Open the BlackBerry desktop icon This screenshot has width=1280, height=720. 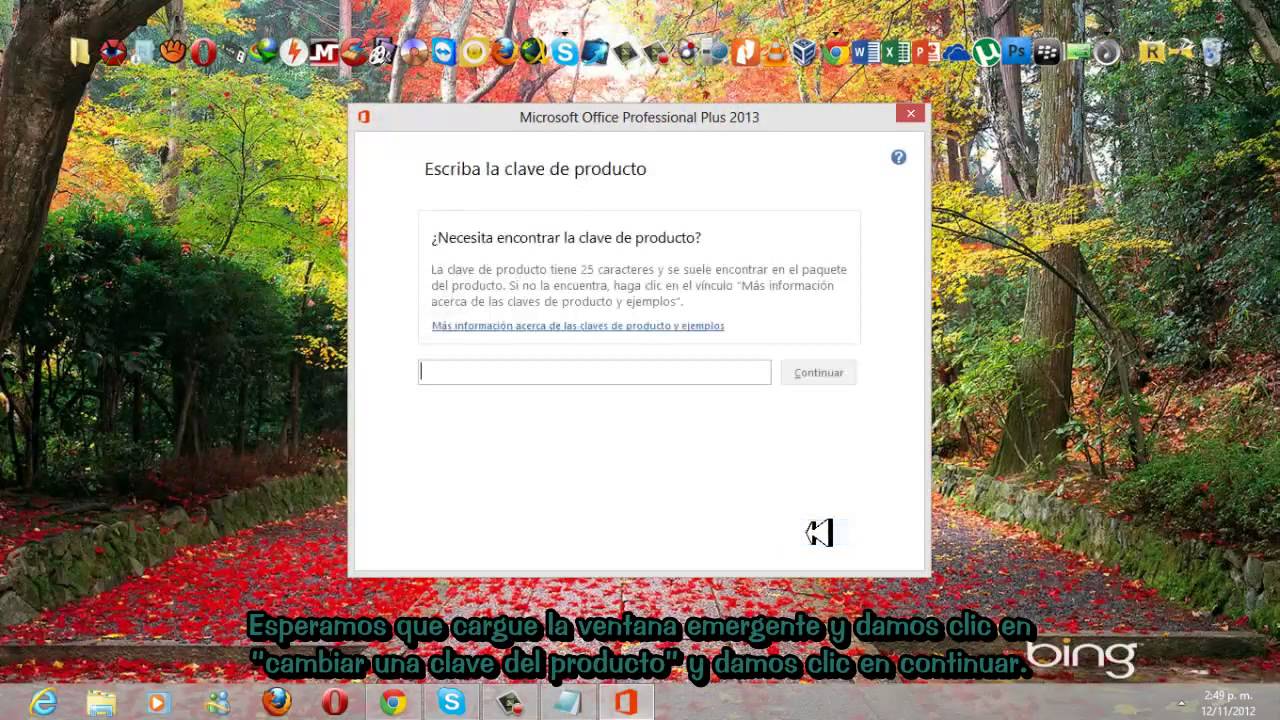[1047, 52]
